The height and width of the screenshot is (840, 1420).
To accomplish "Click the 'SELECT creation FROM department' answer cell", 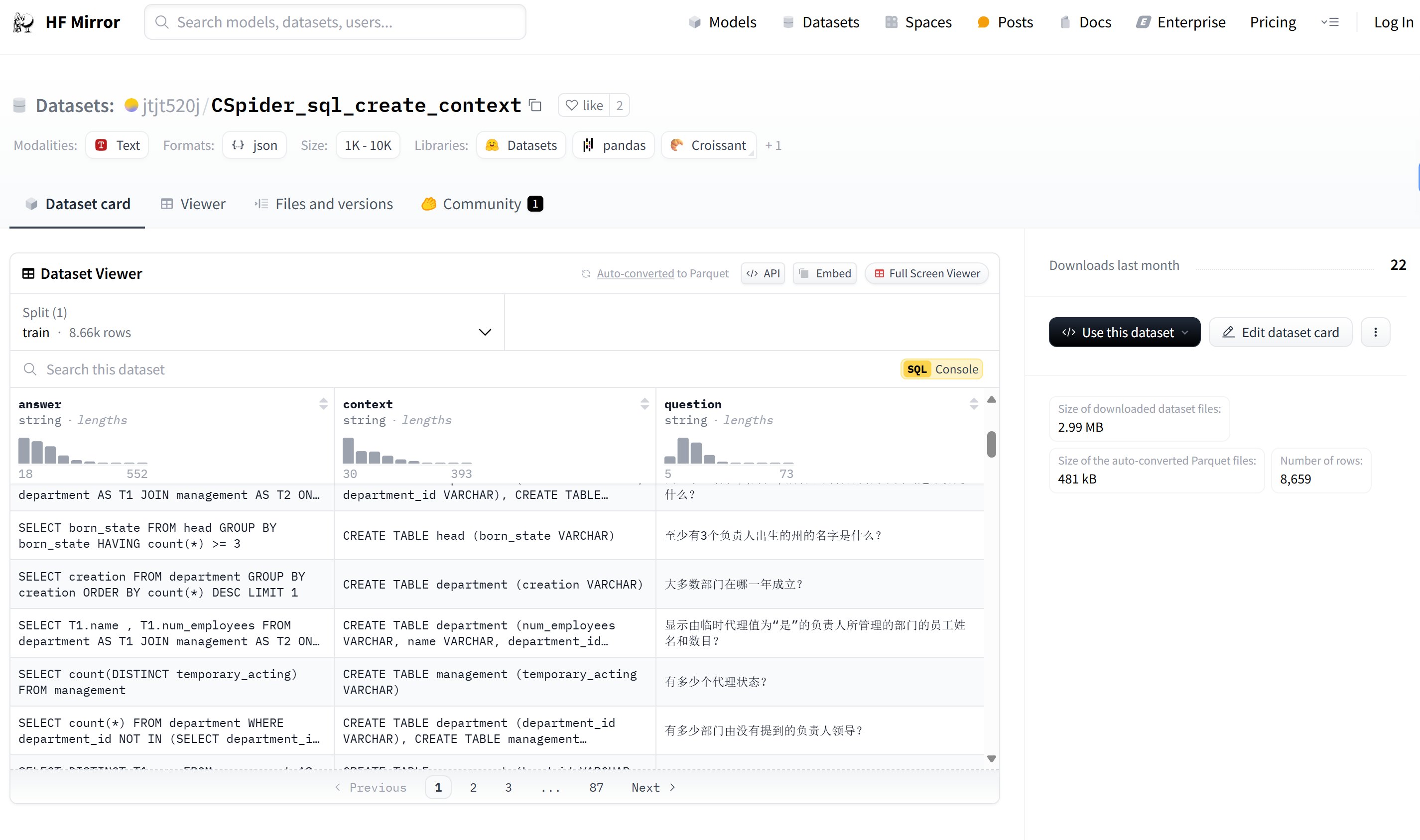I will [x=173, y=585].
